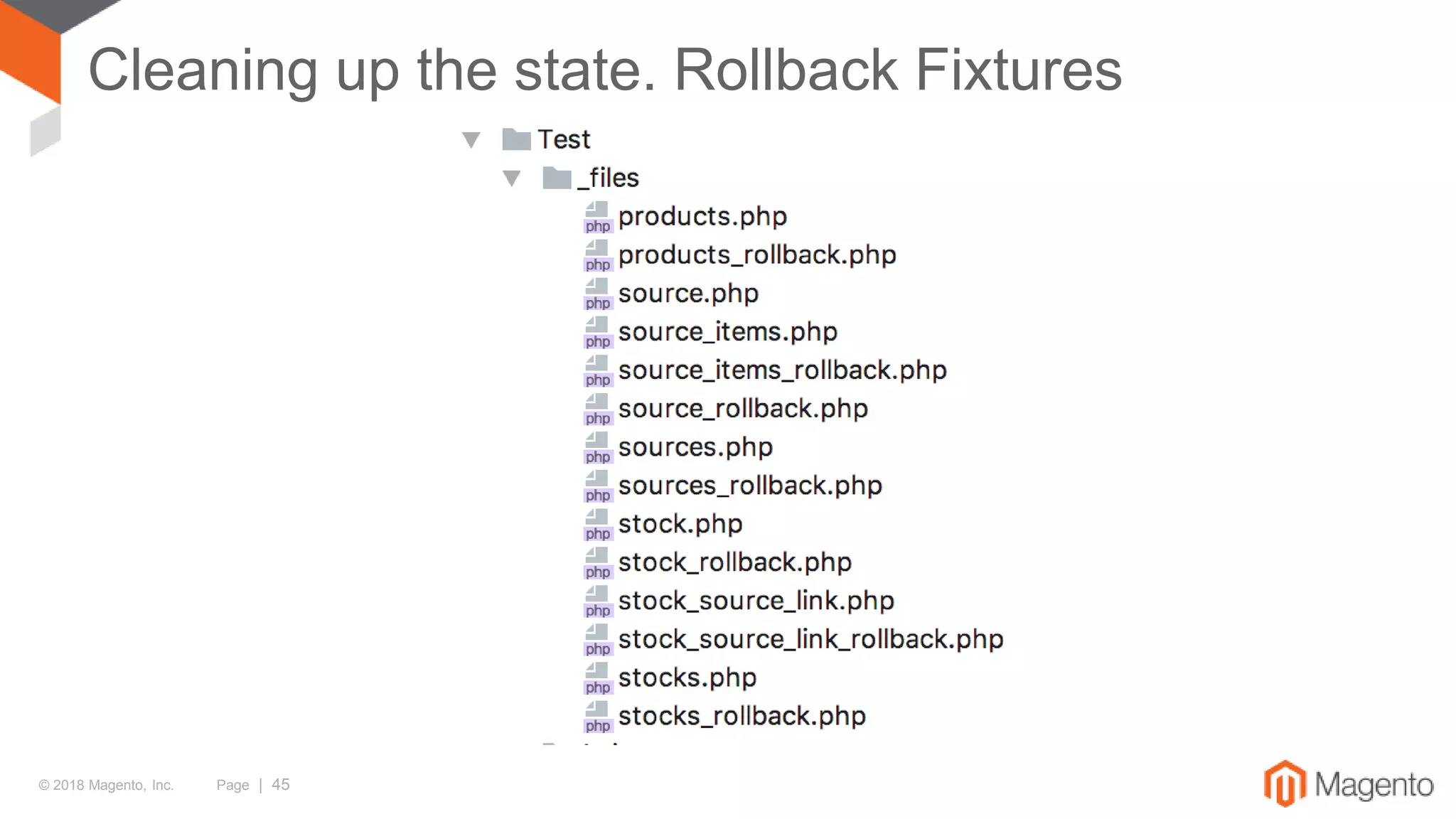Open source_items_rollback.php file entry
The image size is (1456, 819).
click(x=782, y=370)
